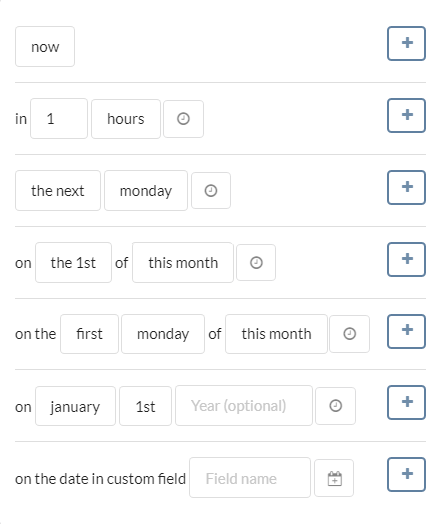Open the 'hours' unit dropdown

[126, 119]
